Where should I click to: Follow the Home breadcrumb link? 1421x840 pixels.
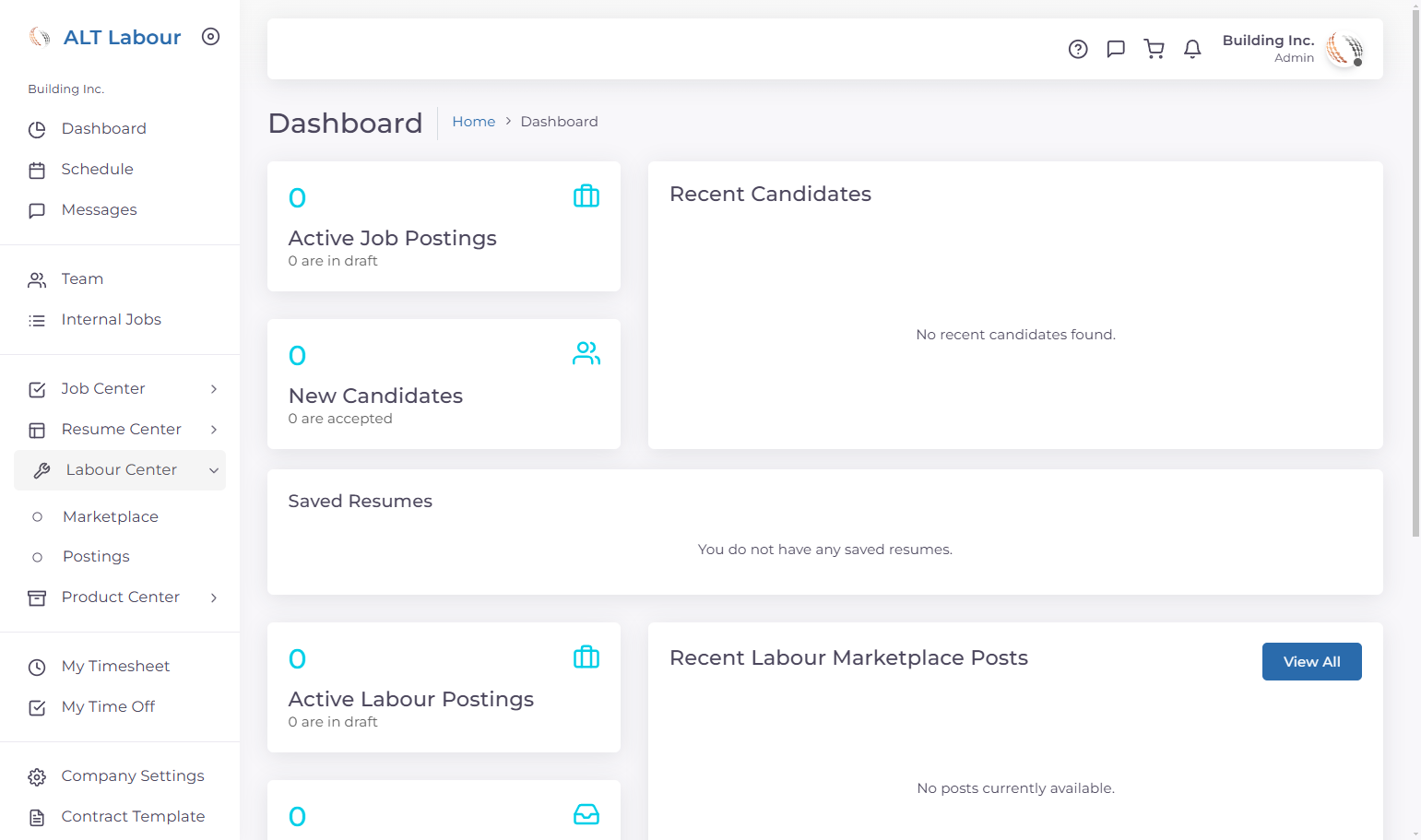pos(473,122)
